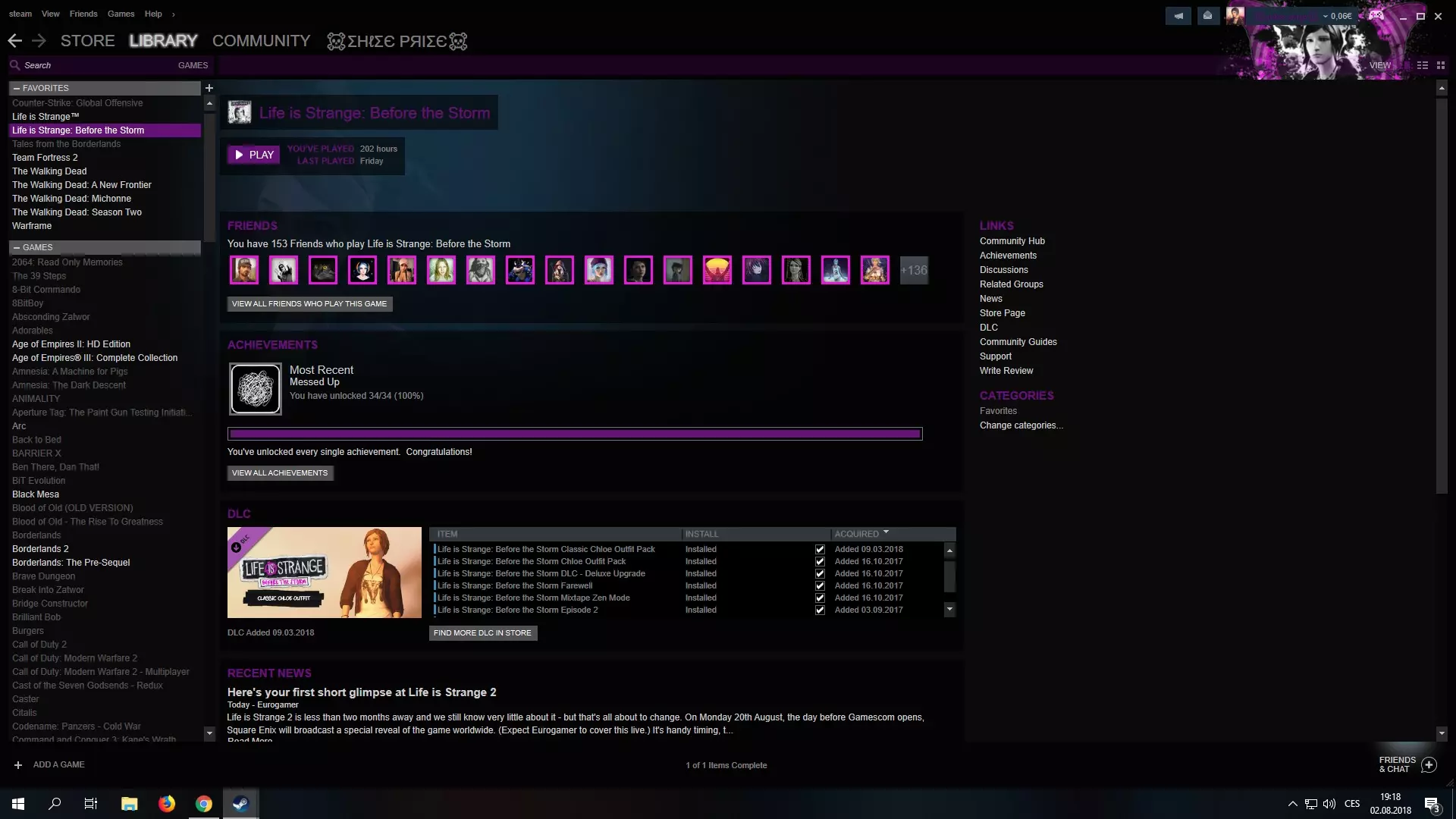The height and width of the screenshot is (819, 1456).
Task: Click the back navigation arrow
Action: coord(15,41)
